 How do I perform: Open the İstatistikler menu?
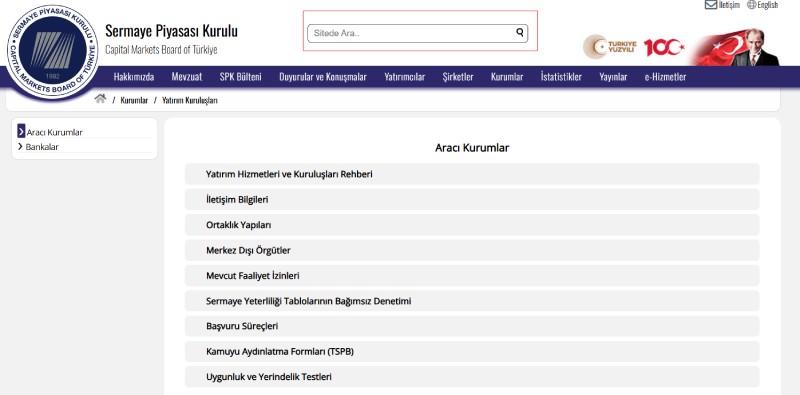coord(561,77)
